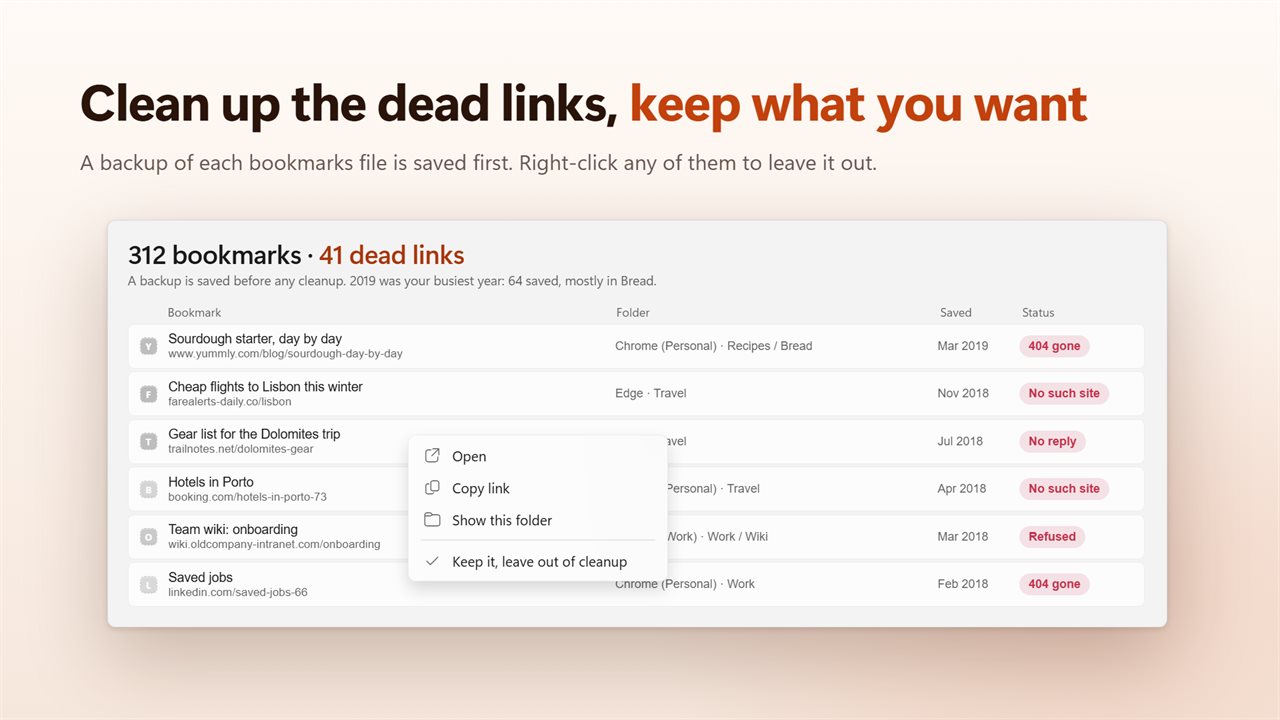This screenshot has height=720, width=1280.
Task: Select Copy link in the context menu
Action: pyautogui.click(x=538, y=488)
